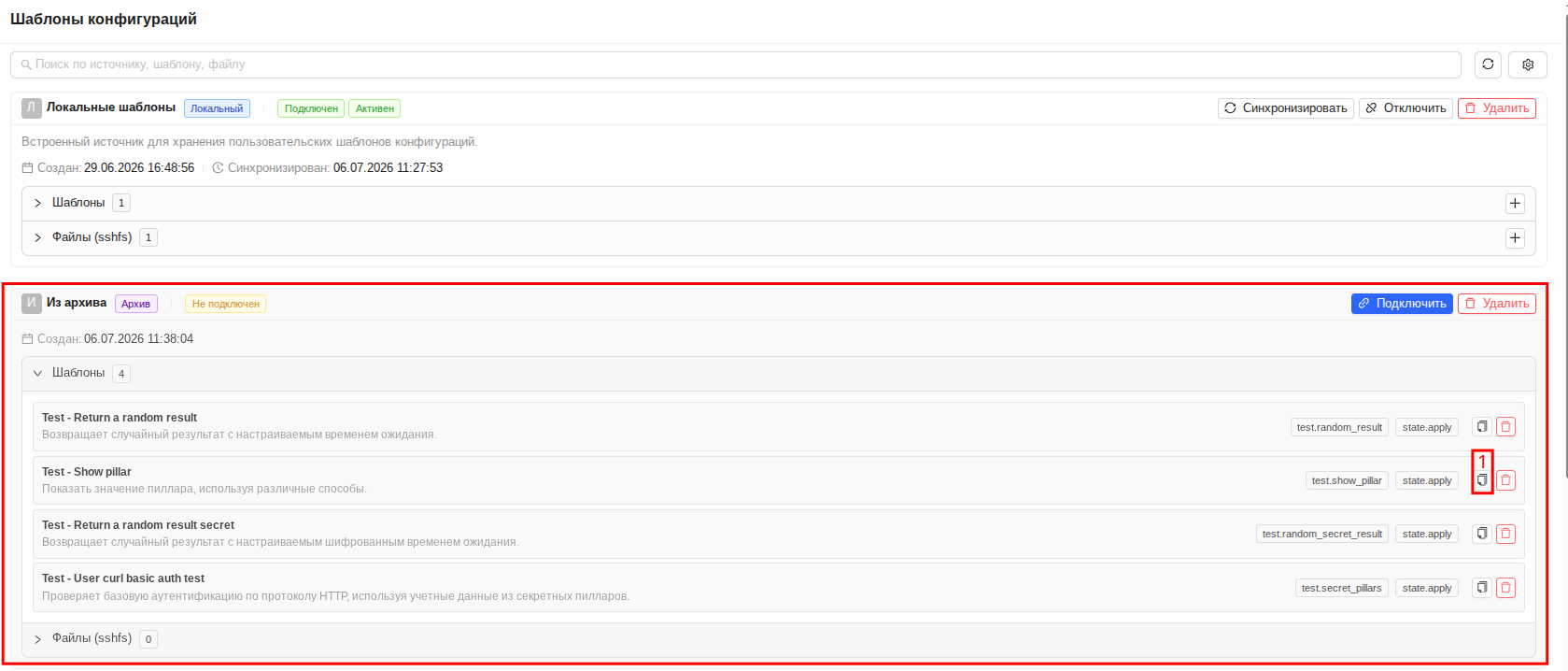Open settings gear icon beside search bar
This screenshot has width=1568, height=671.
1528,64
